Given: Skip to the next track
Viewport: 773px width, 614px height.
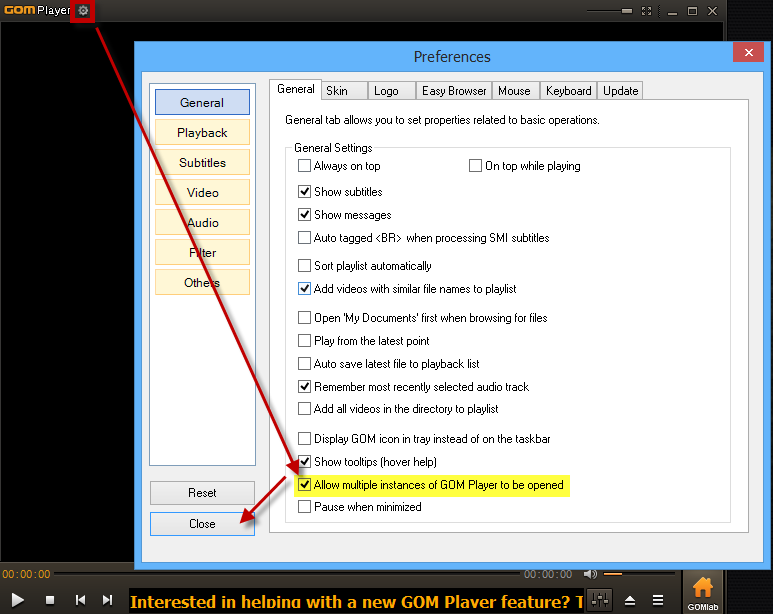Looking at the screenshot, I should coord(107,600).
